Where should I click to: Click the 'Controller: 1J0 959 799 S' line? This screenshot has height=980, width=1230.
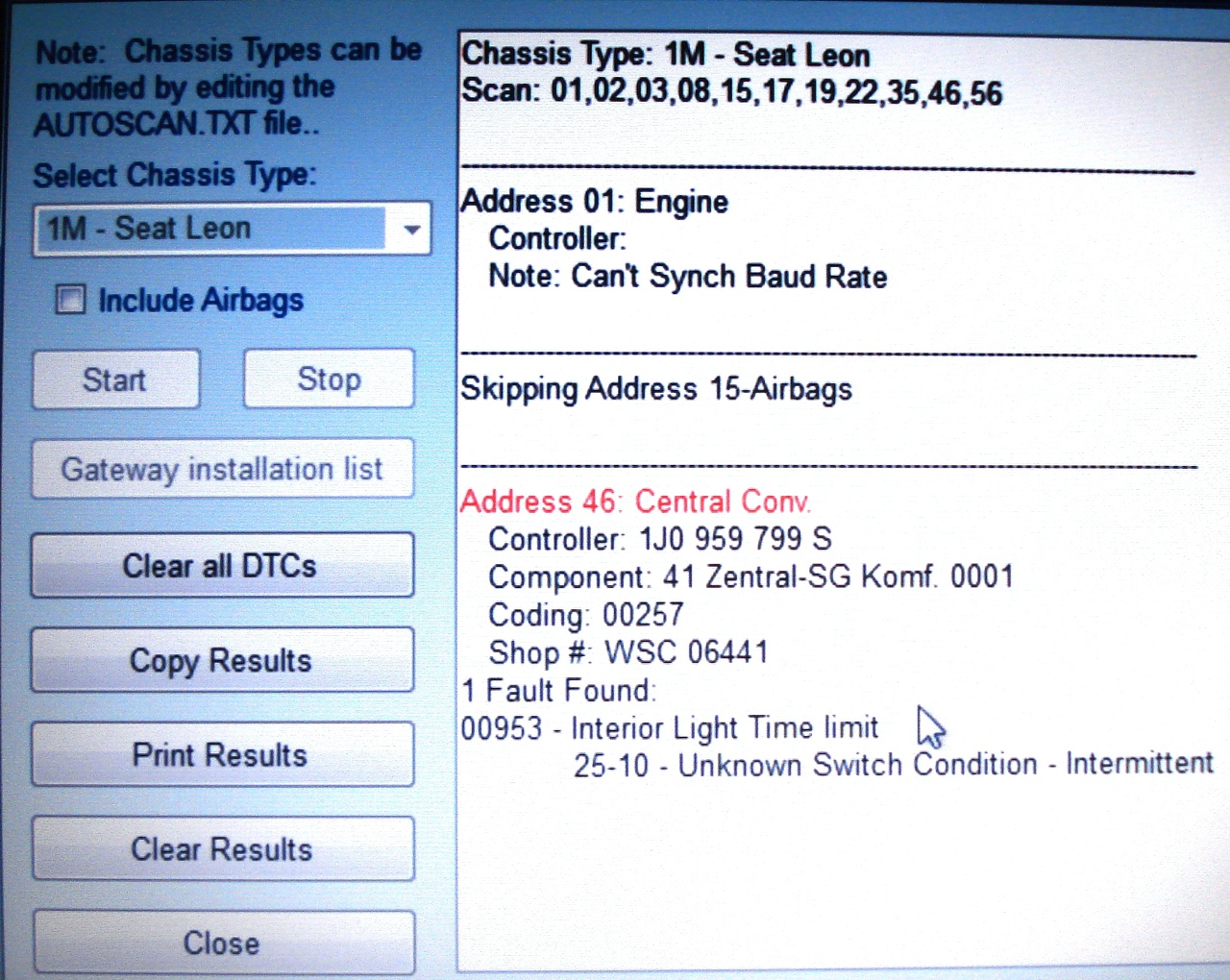pyautogui.click(x=660, y=539)
